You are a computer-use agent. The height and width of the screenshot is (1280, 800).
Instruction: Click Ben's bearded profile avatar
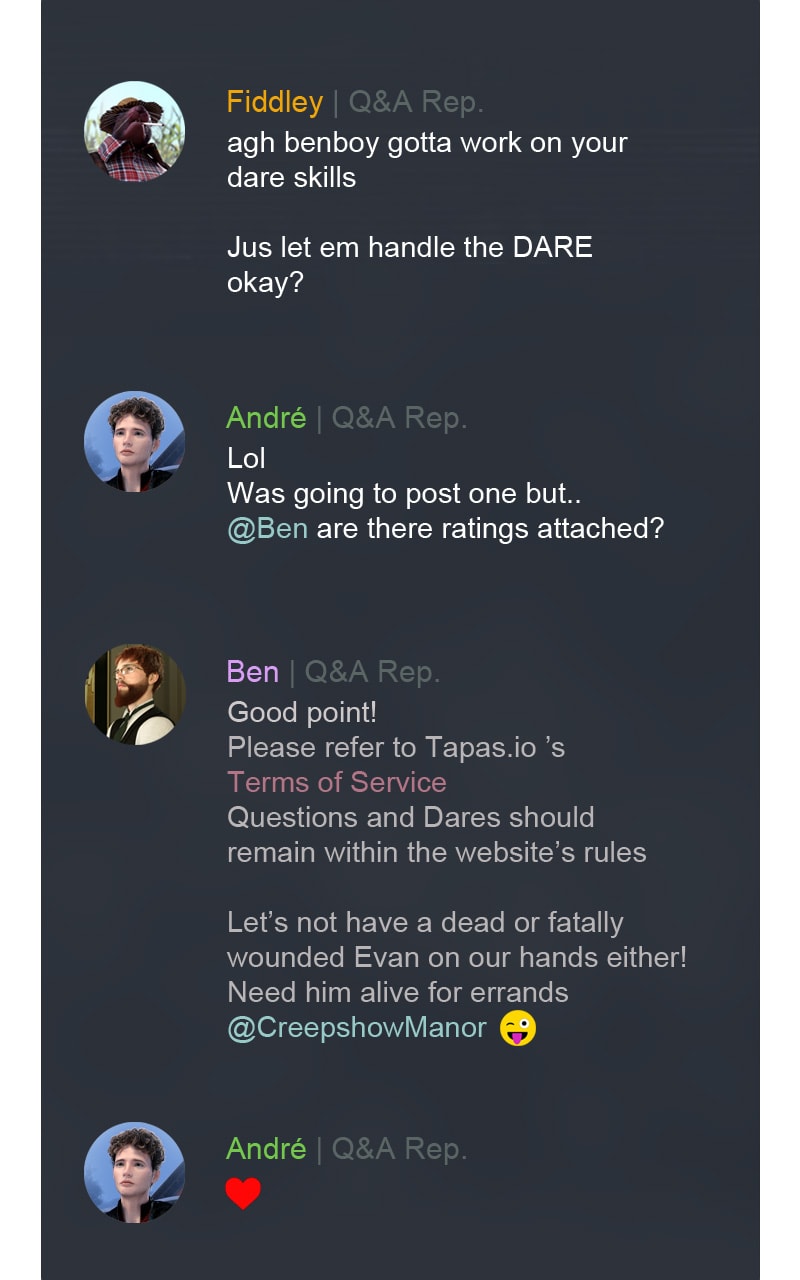(134, 694)
